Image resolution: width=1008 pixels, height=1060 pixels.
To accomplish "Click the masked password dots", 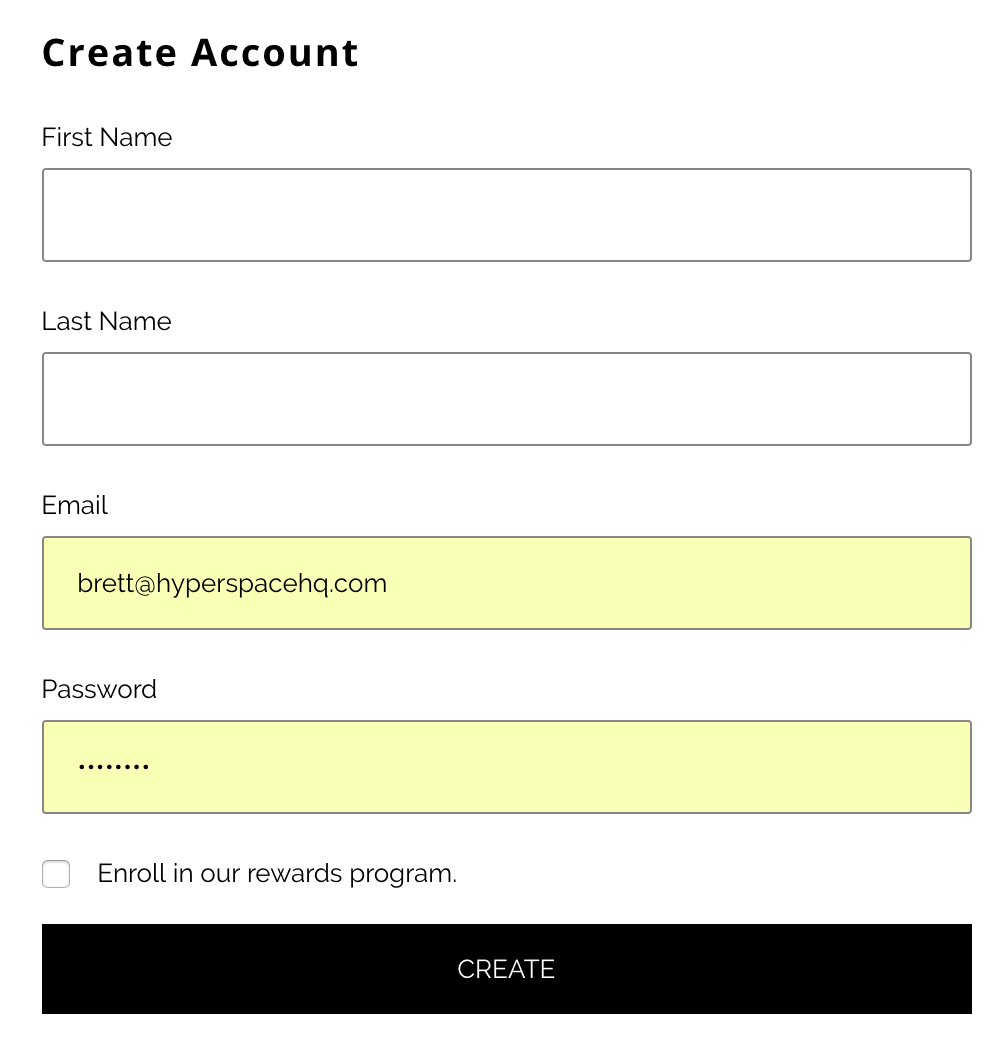I will pyautogui.click(x=113, y=767).
